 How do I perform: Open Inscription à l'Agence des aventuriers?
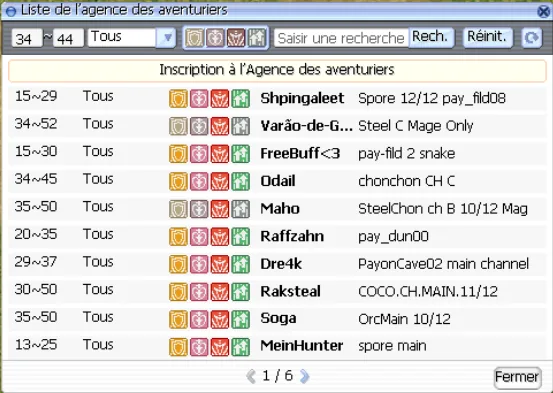pyautogui.click(x=277, y=70)
